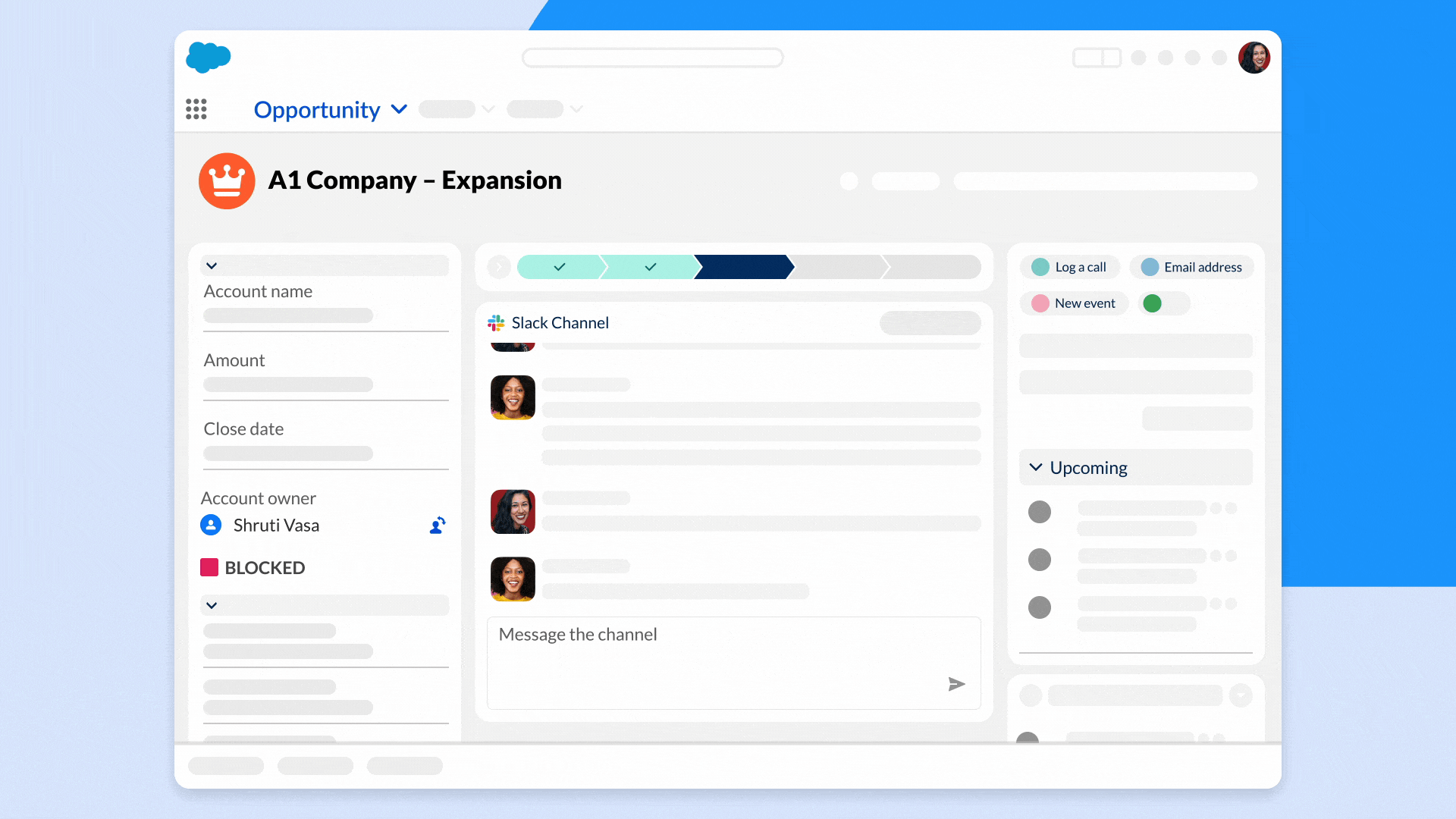This screenshot has height=819, width=1456.
Task: Select the fourth gray stage in path
Action: point(838,267)
